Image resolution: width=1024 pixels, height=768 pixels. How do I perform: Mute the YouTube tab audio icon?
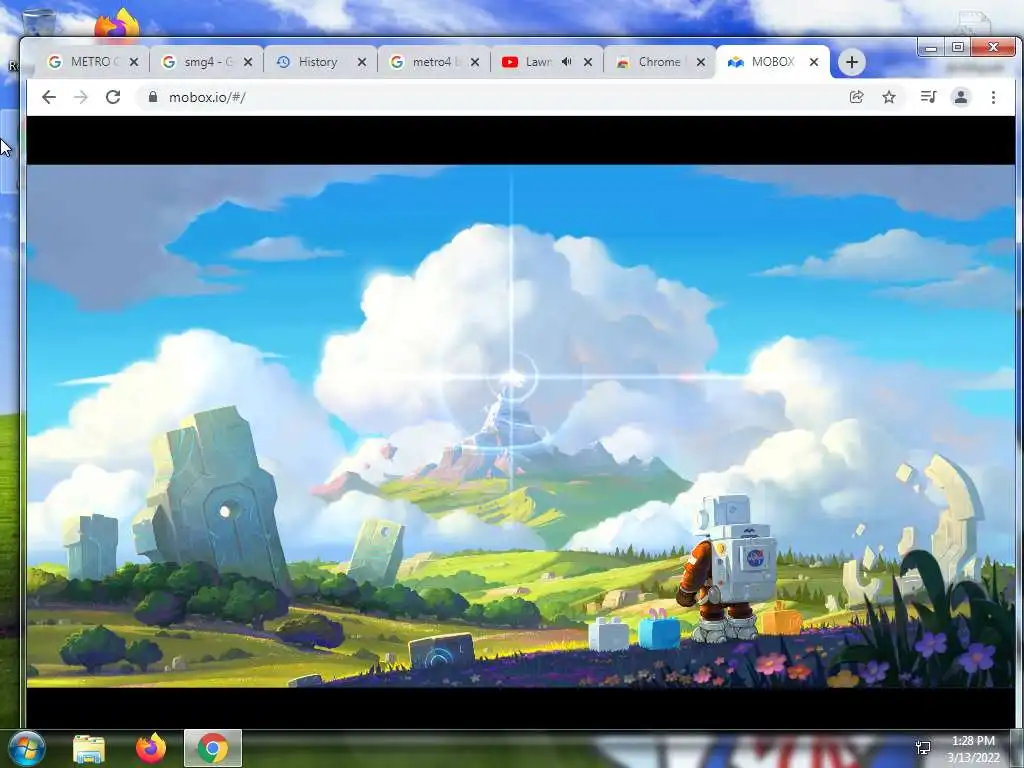pos(566,61)
